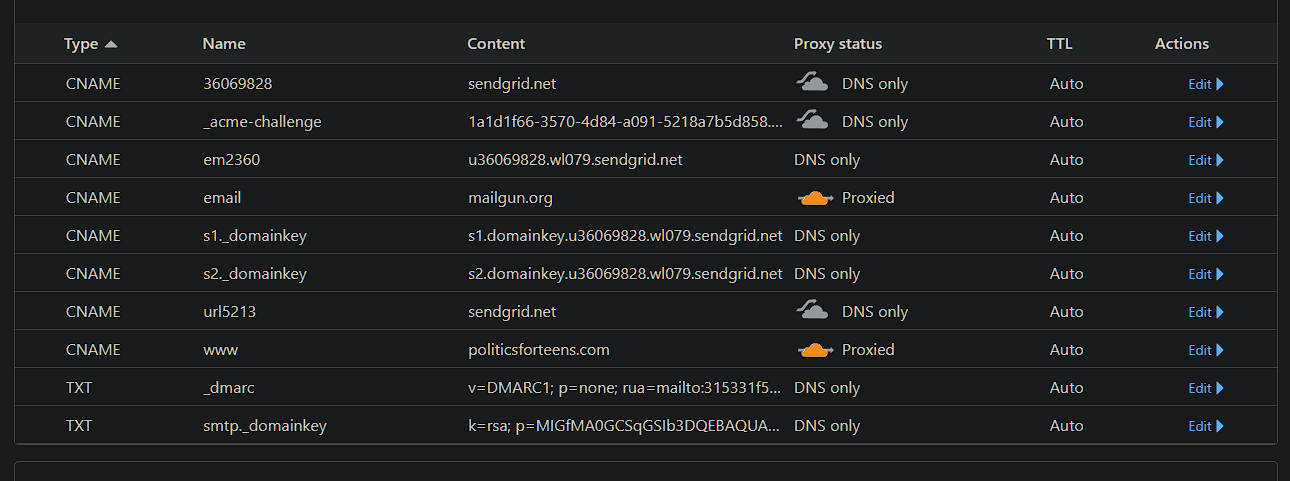Click the orange proxied cloud for email record
This screenshot has width=1290, height=481.
(816, 198)
